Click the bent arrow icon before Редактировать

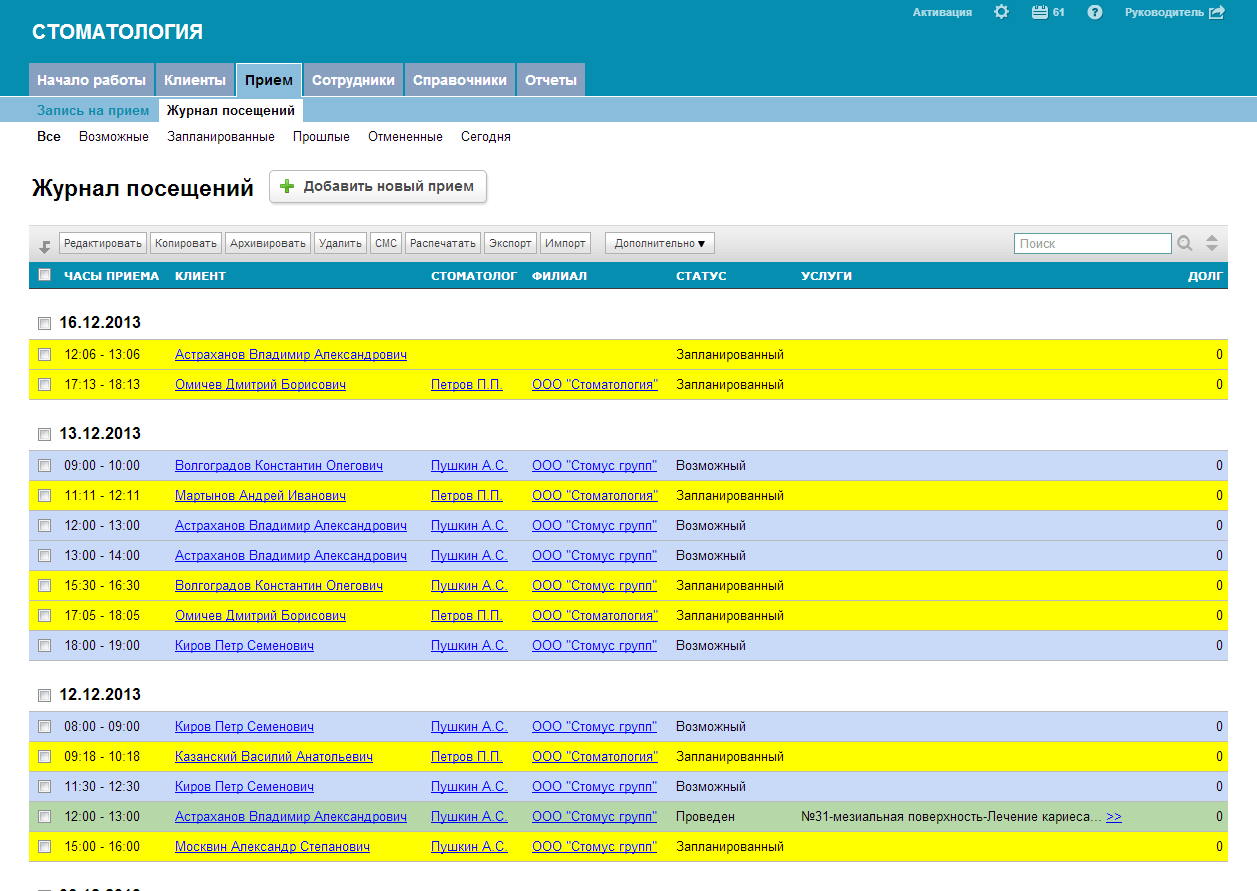click(44, 245)
